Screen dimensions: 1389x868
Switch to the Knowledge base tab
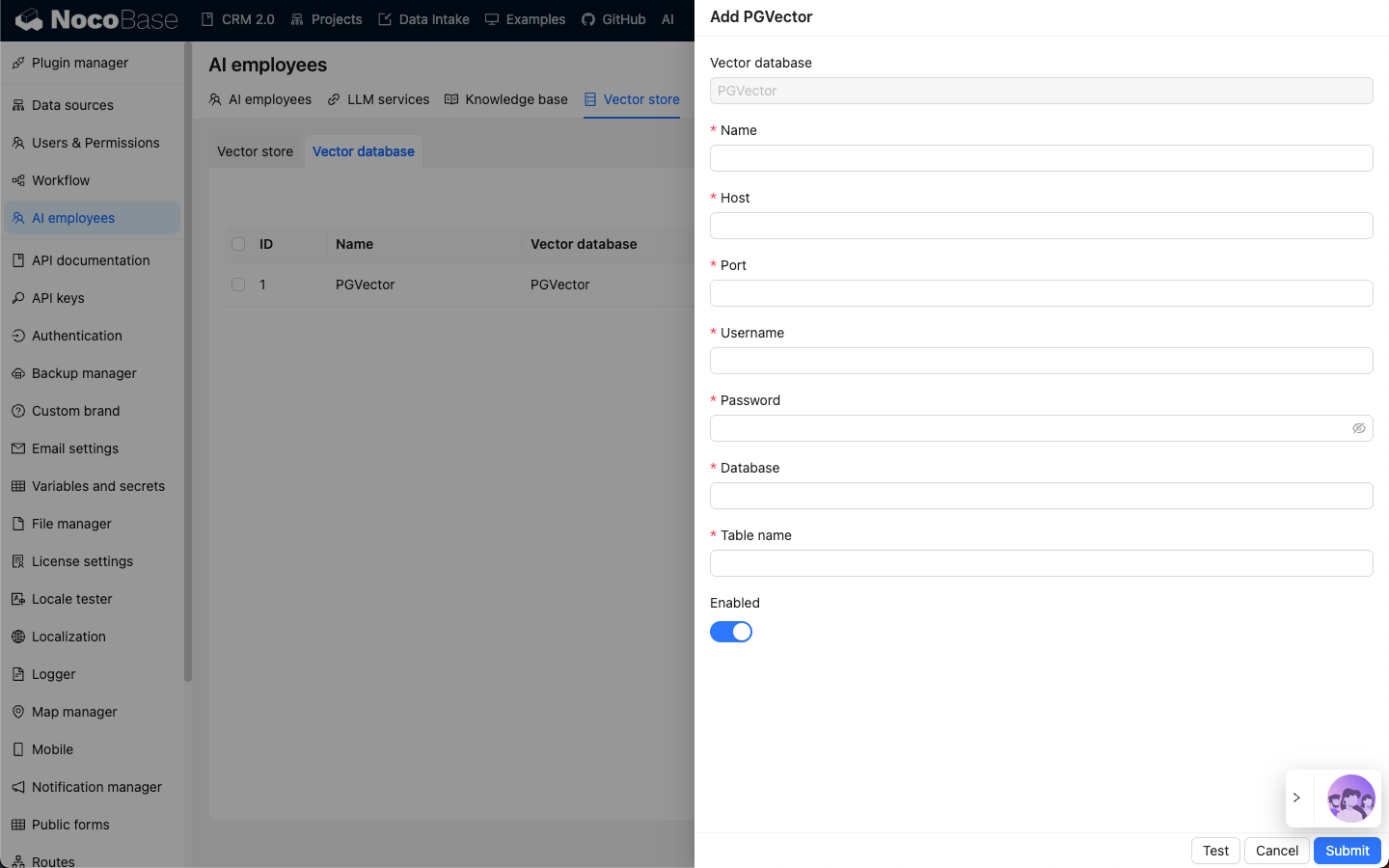[x=506, y=99]
